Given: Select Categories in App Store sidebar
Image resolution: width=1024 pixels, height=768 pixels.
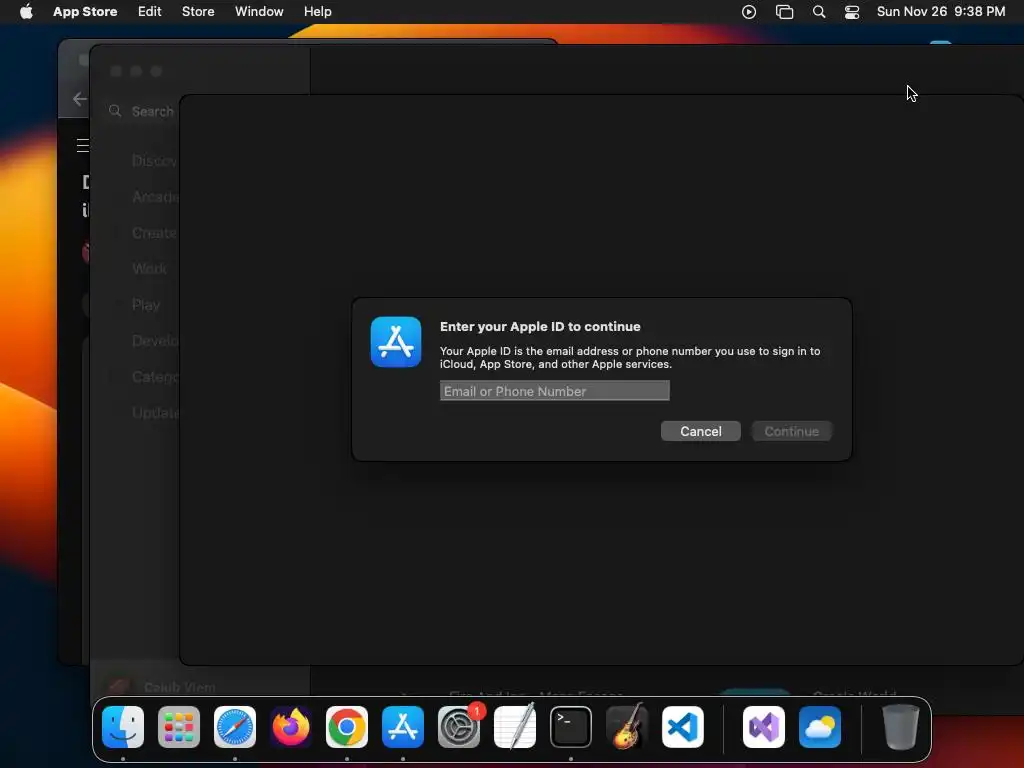Looking at the screenshot, I should click(155, 376).
